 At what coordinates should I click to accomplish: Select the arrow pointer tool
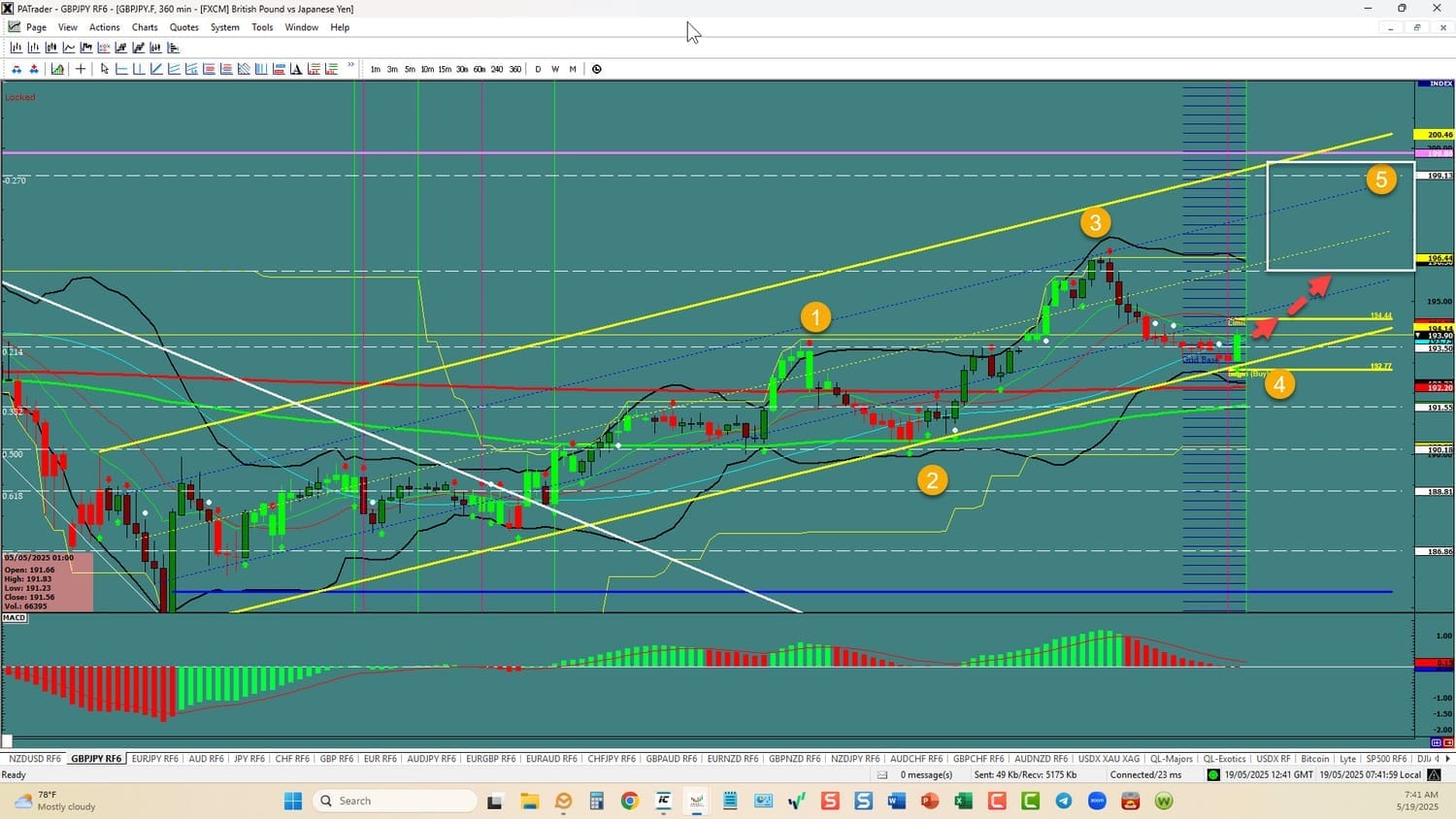click(x=105, y=69)
